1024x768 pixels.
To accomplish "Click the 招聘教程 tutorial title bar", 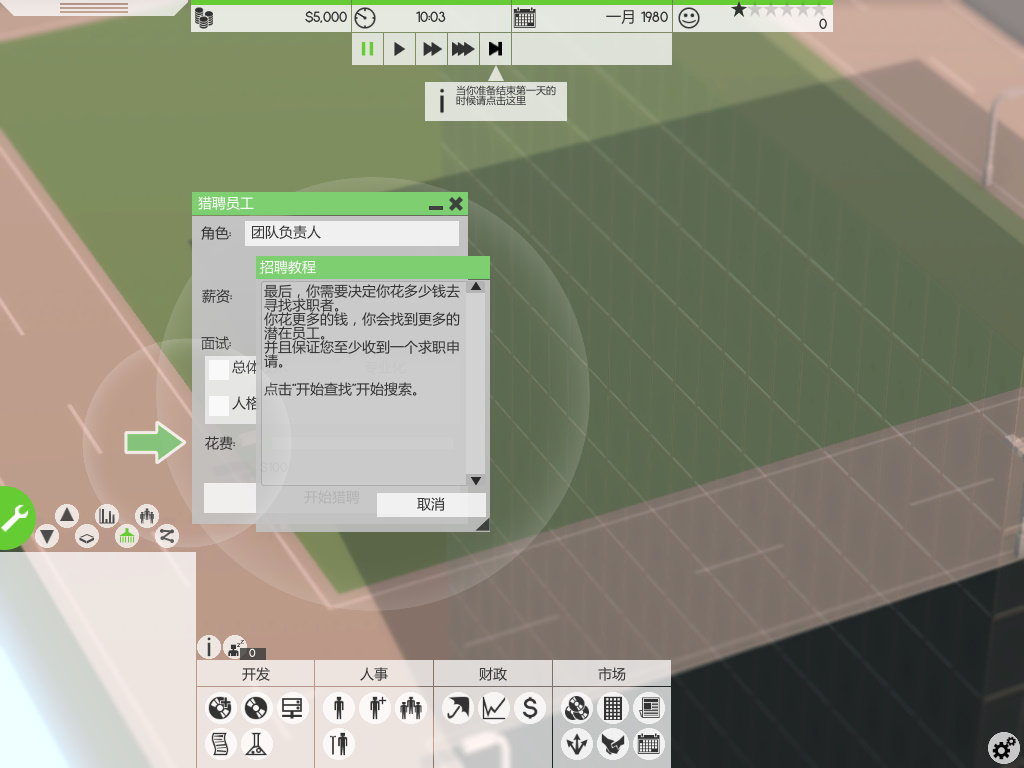I will tap(373, 267).
